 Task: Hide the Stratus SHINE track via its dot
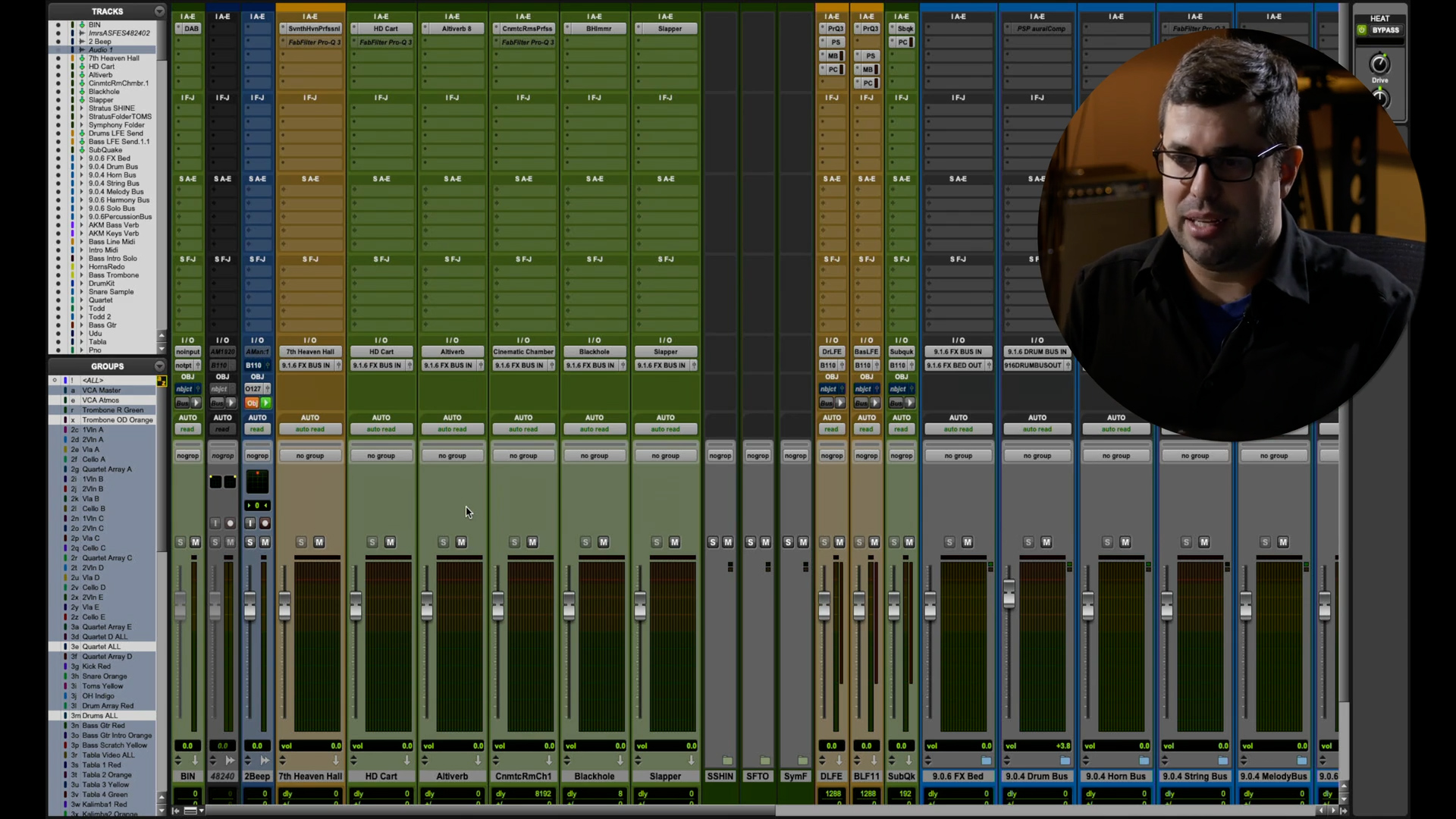click(x=58, y=108)
